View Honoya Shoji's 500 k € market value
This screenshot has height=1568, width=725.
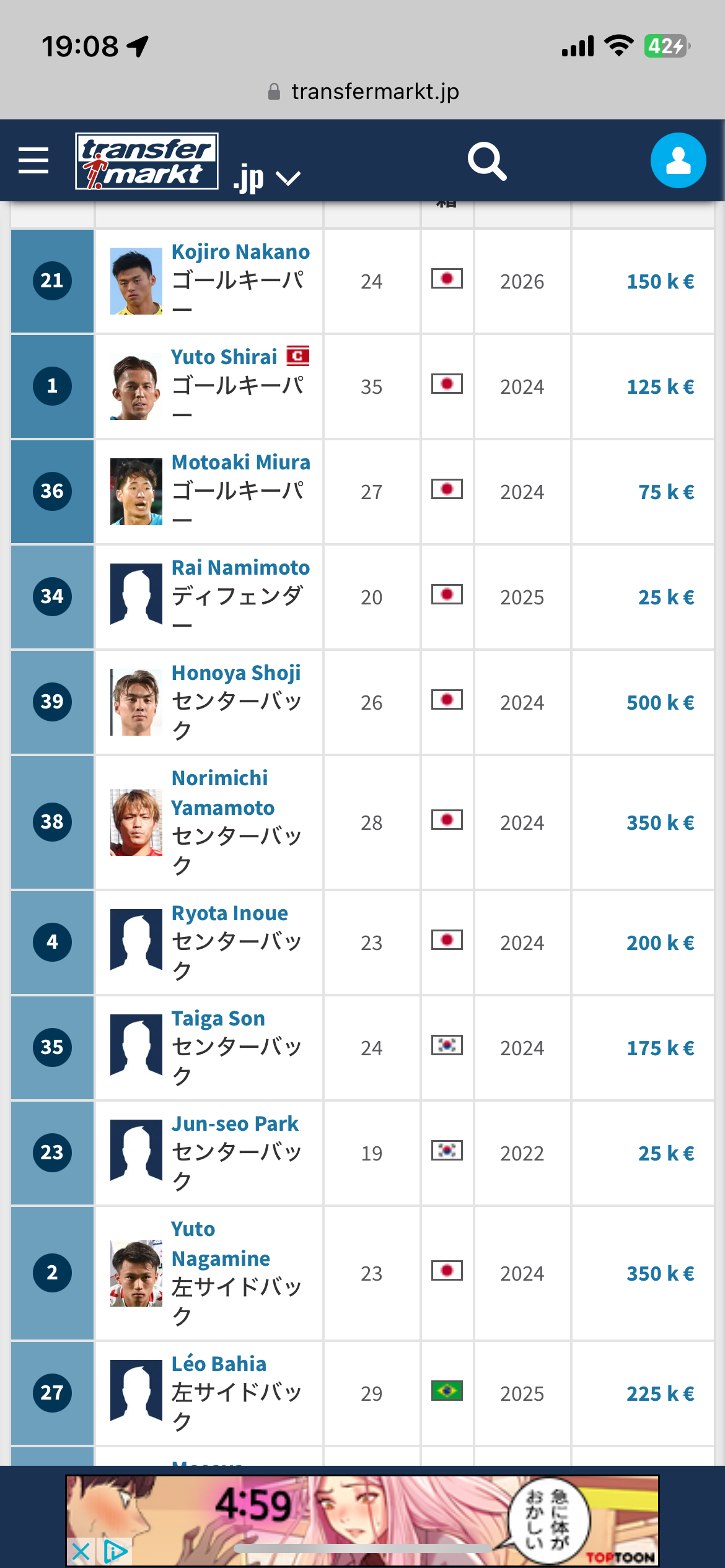tap(660, 702)
